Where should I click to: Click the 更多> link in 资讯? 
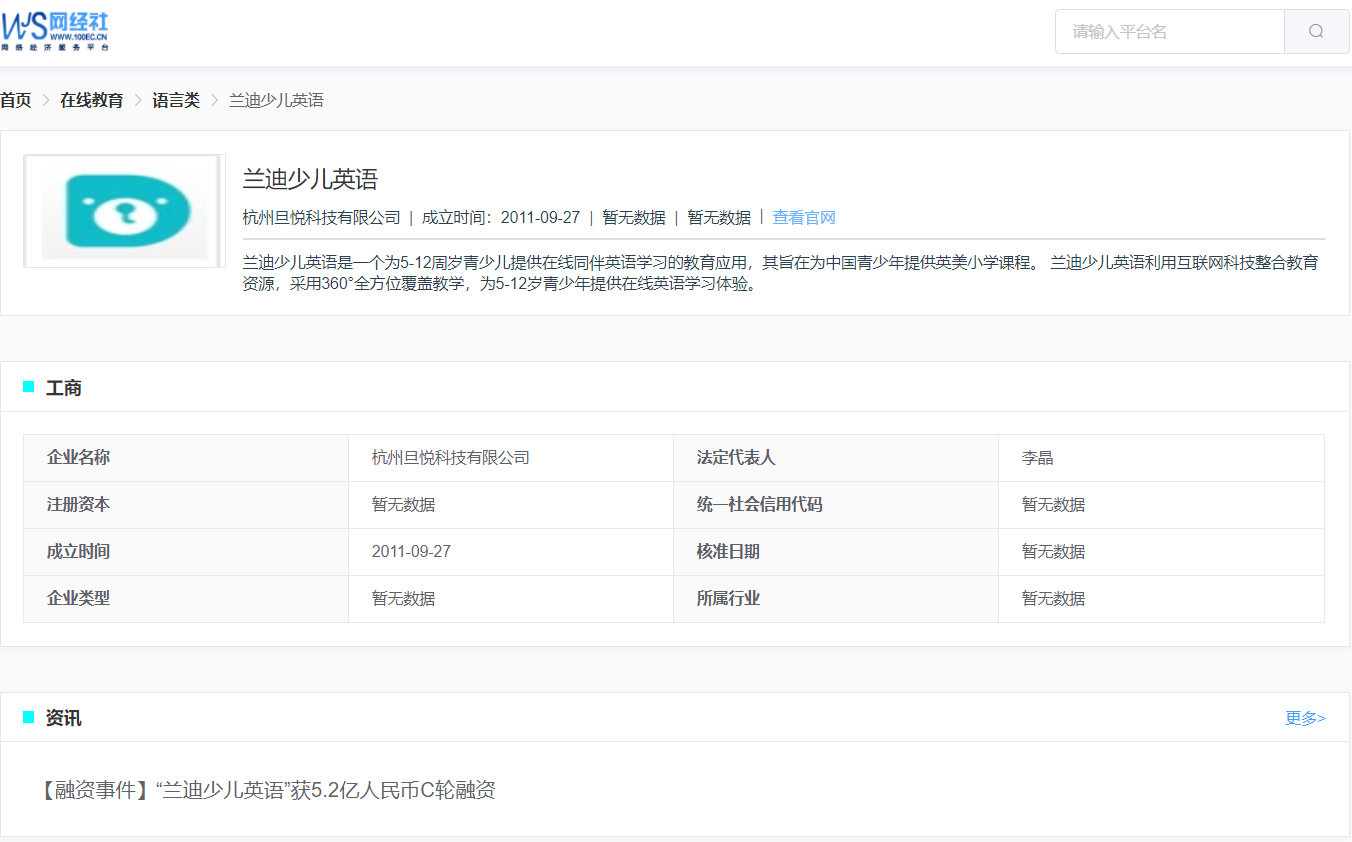click(1305, 718)
